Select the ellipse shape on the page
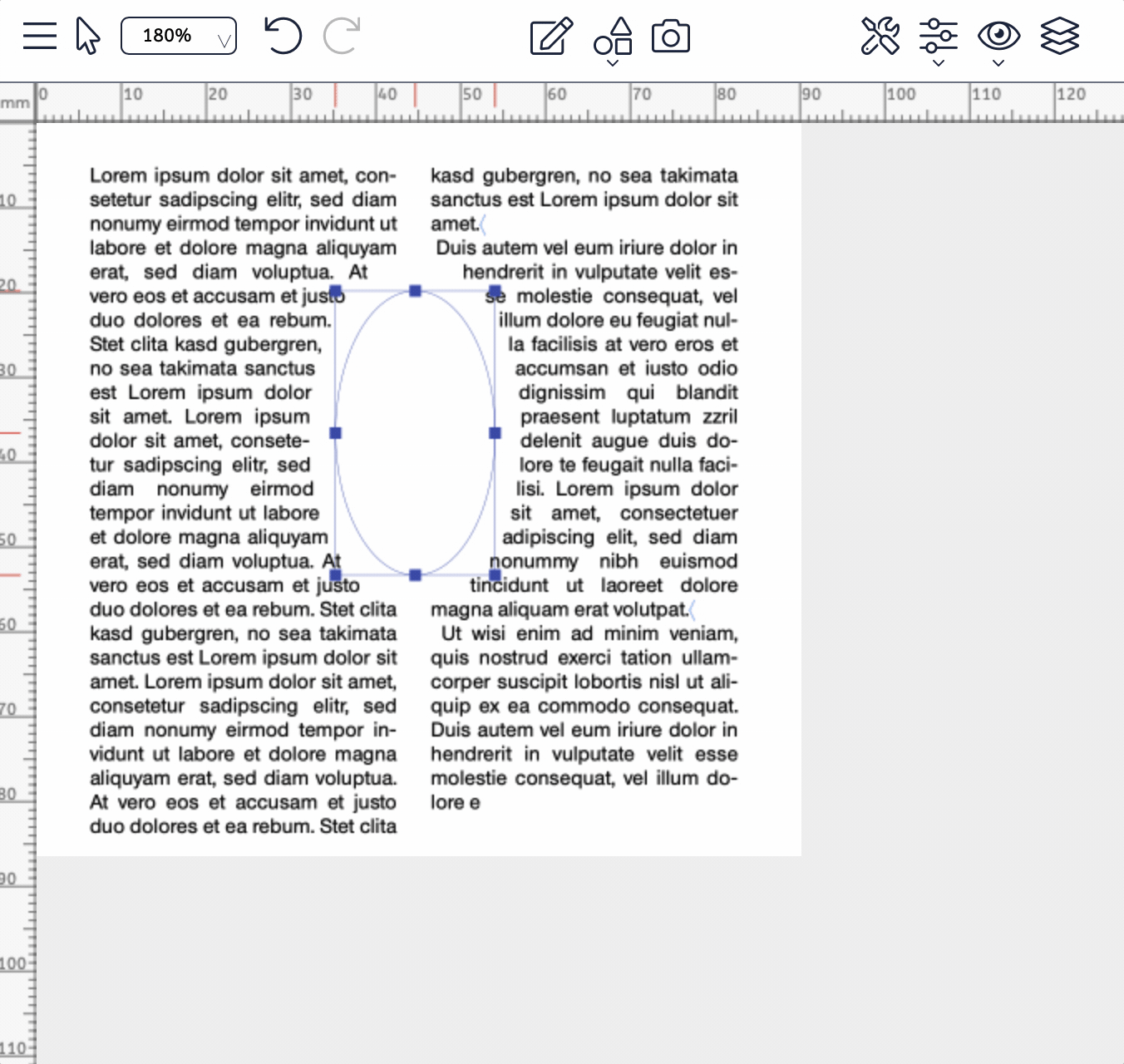This screenshot has height=1064, width=1124. 415,432
